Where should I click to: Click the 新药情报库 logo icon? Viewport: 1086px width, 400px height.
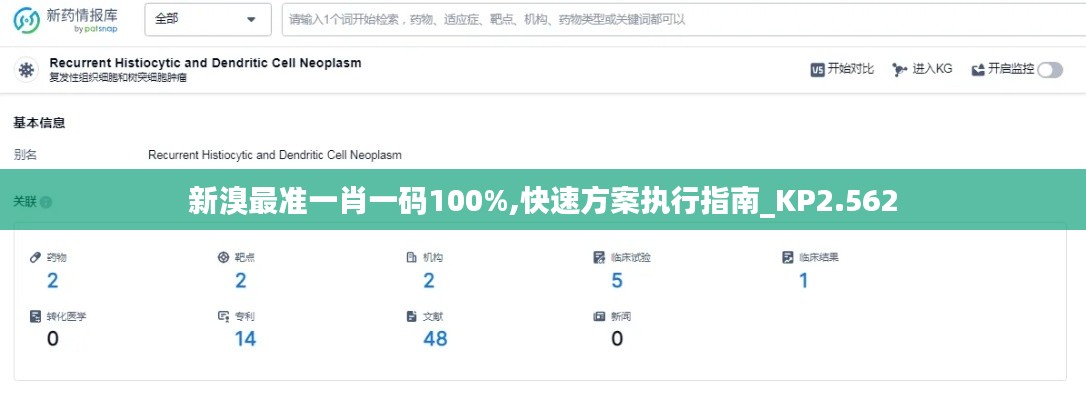click(x=27, y=20)
